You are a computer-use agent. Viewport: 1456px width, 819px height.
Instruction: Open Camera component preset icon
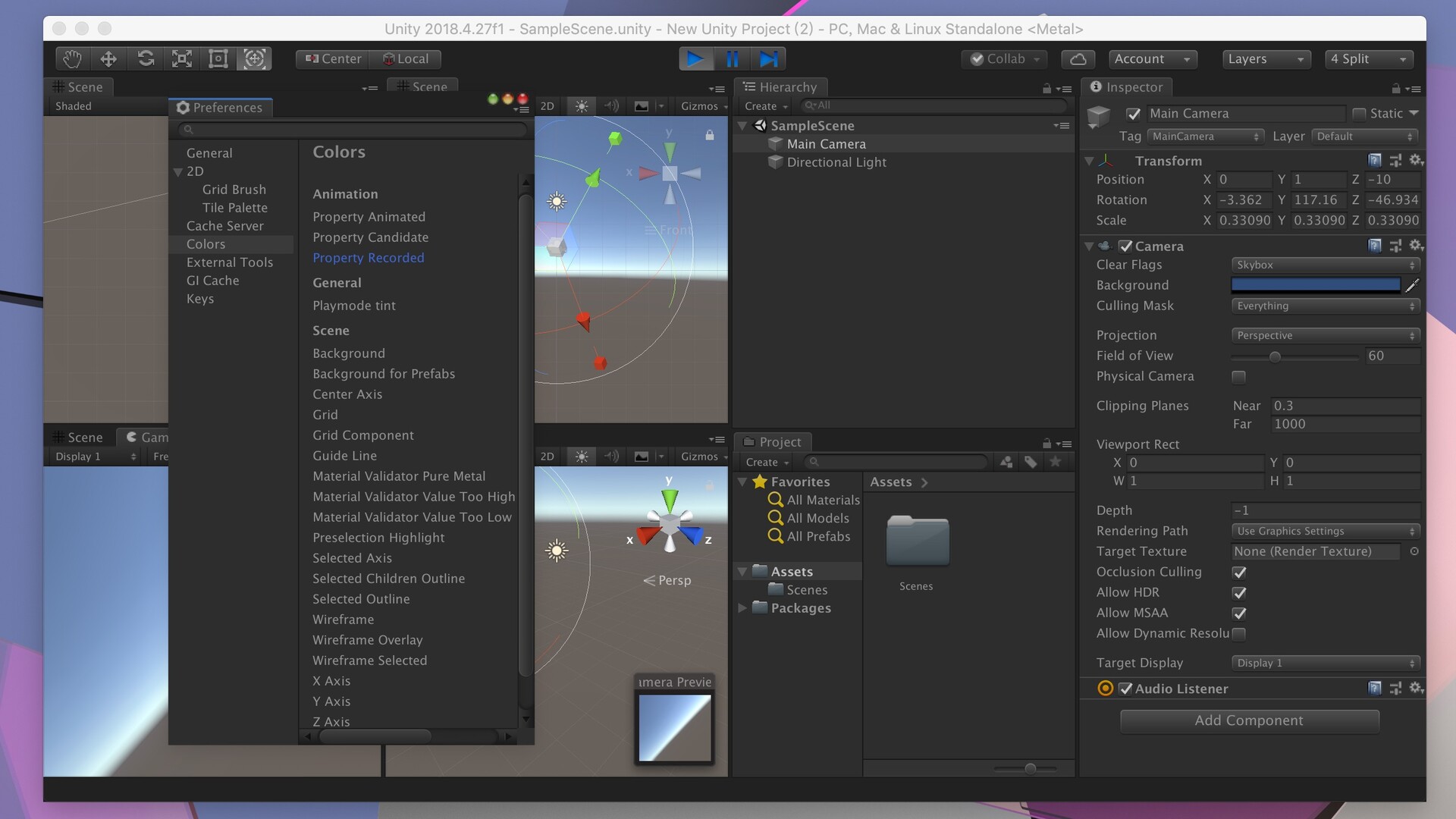click(x=1395, y=246)
